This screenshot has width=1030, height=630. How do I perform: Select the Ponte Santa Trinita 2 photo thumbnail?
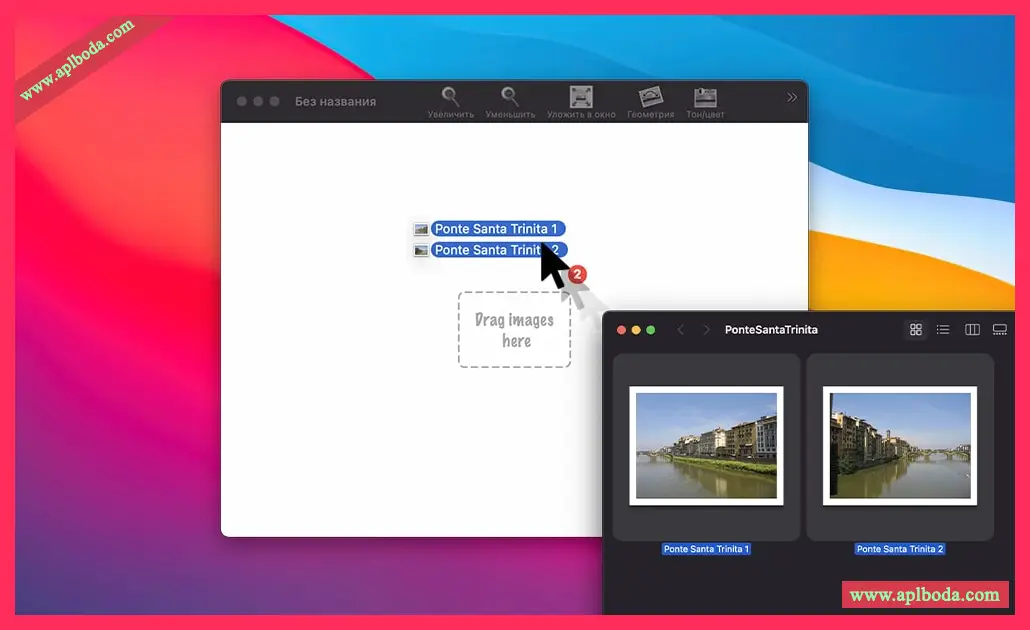coord(900,445)
